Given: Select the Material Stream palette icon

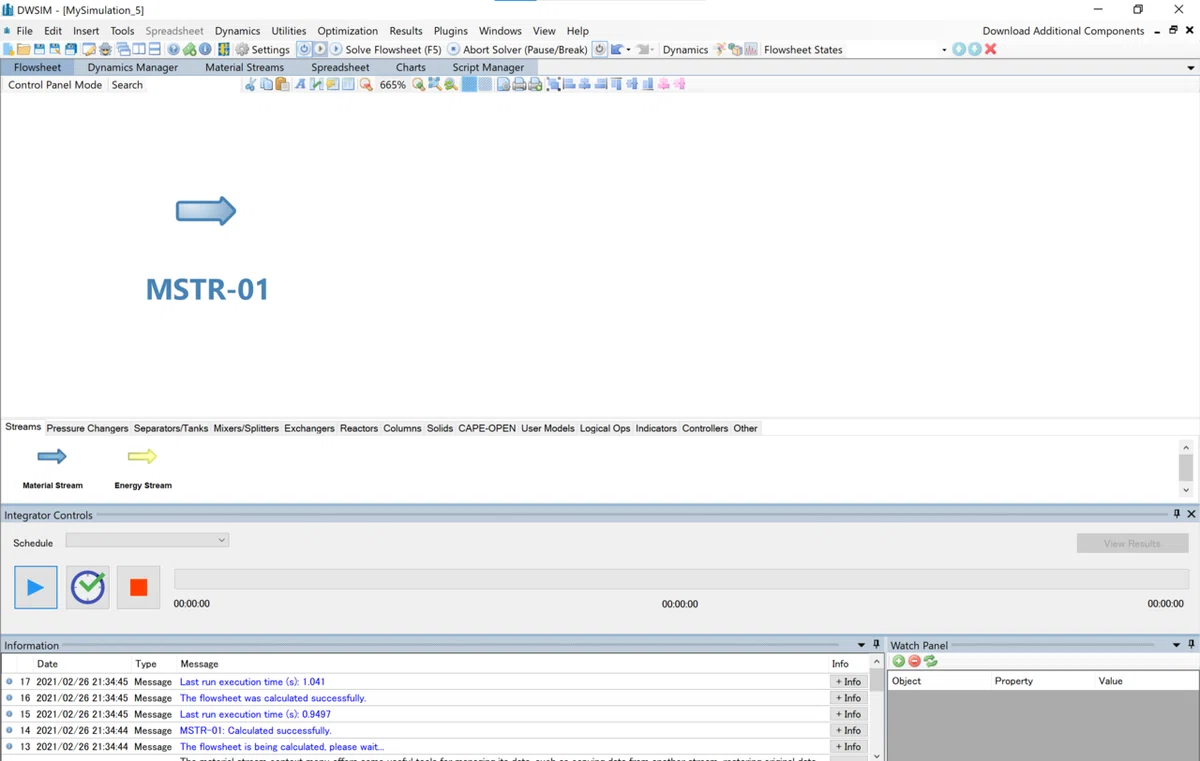Looking at the screenshot, I should (x=52, y=457).
